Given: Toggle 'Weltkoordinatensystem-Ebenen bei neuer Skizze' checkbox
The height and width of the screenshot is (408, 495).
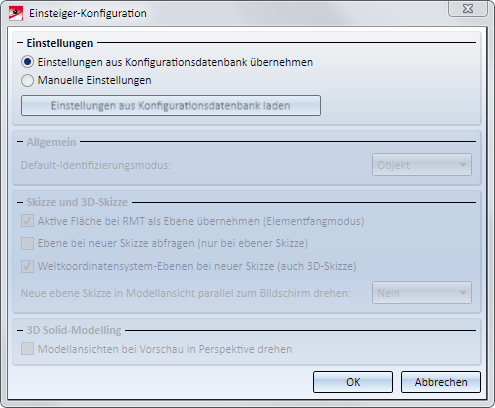Looking at the screenshot, I should point(27,266).
